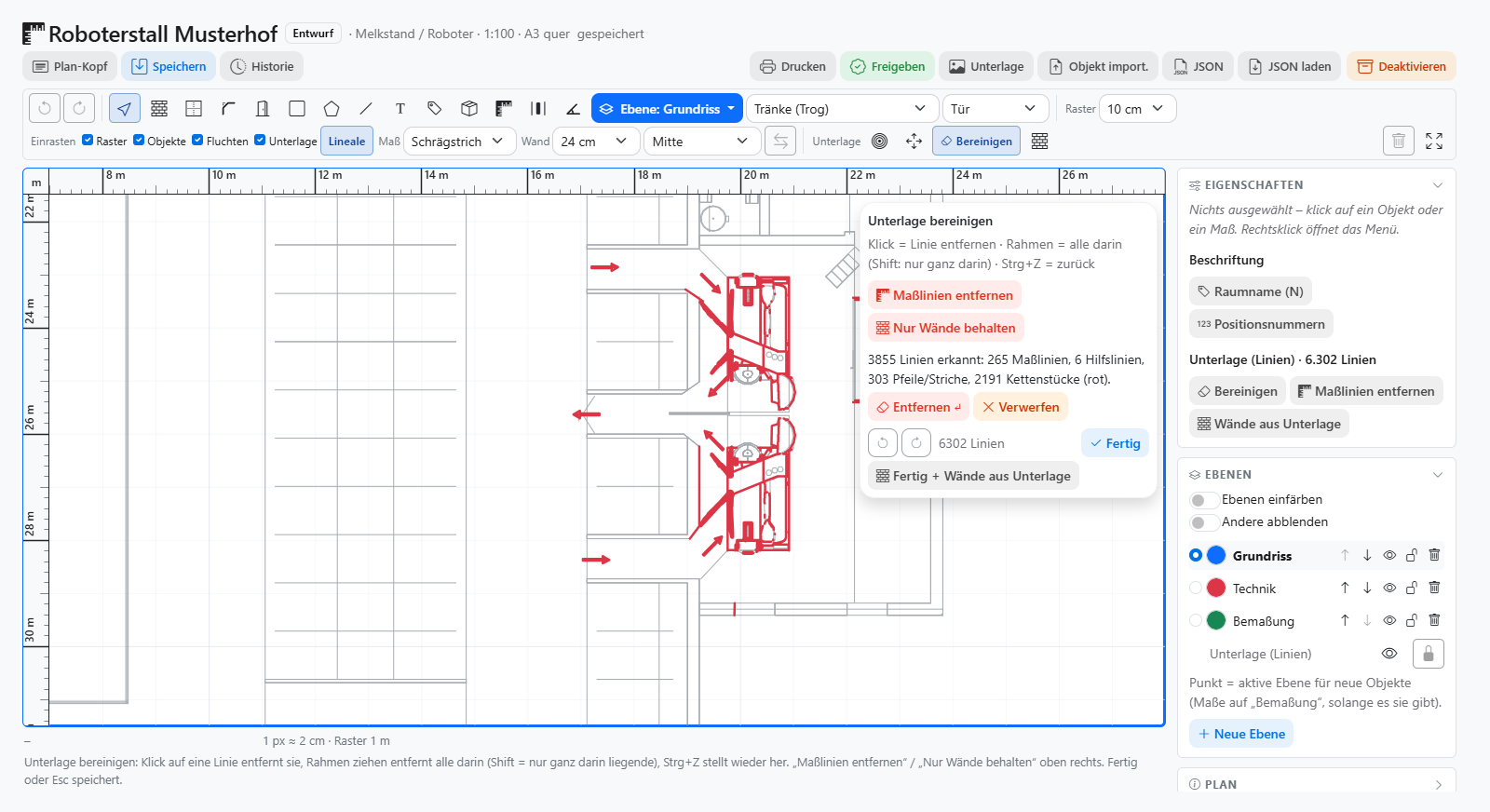Switch on Ebenen einfärben toggle
Image resolution: width=1490 pixels, height=812 pixels.
[x=1203, y=500]
